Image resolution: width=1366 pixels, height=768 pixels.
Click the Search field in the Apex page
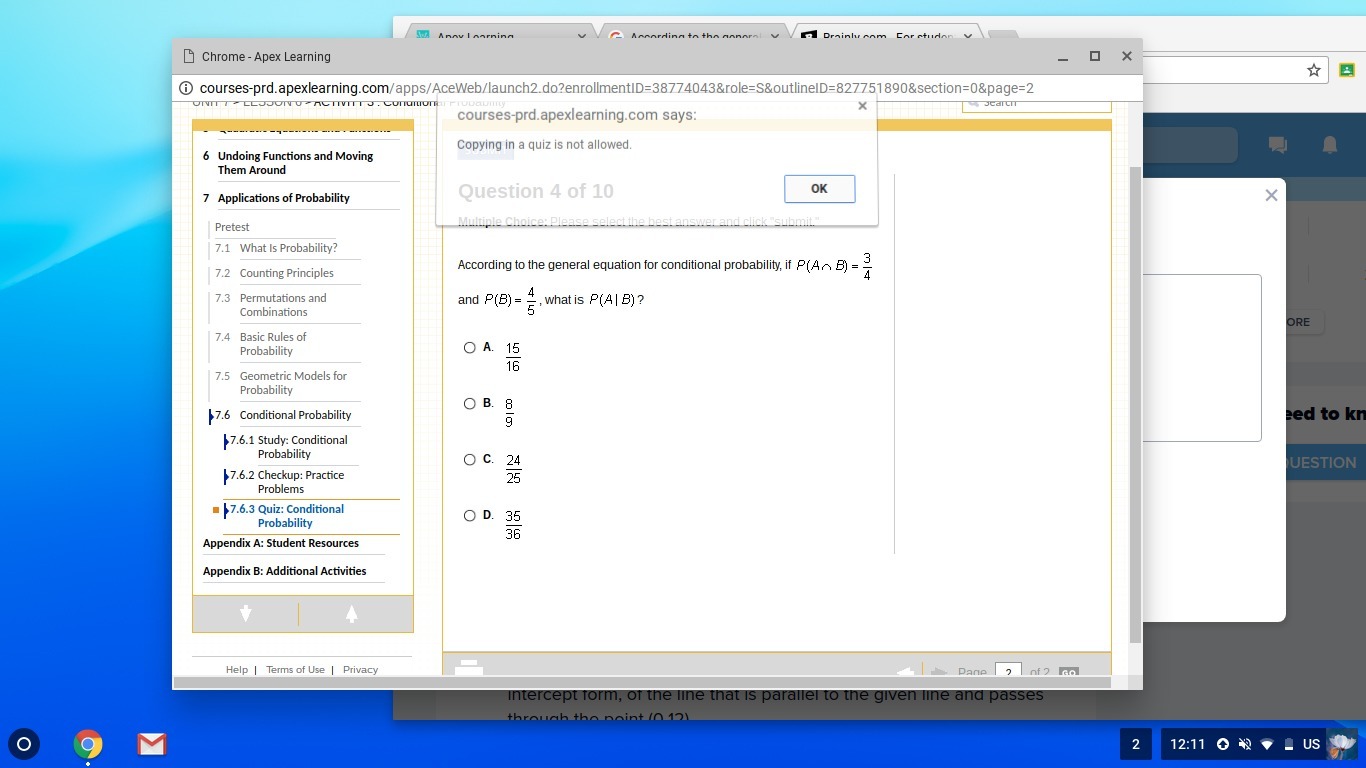click(x=1037, y=104)
